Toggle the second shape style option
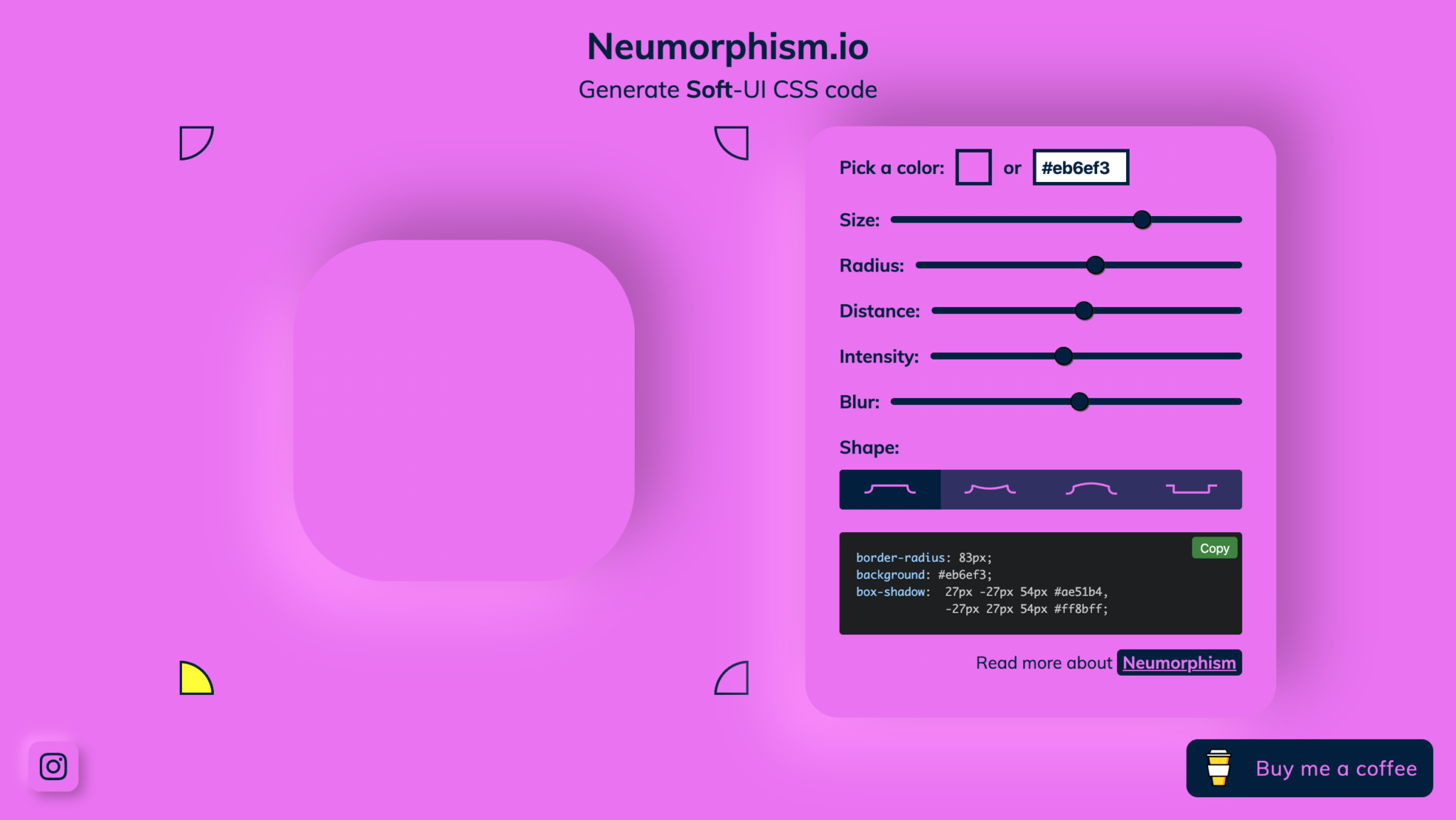The width and height of the screenshot is (1456, 820). click(x=990, y=489)
